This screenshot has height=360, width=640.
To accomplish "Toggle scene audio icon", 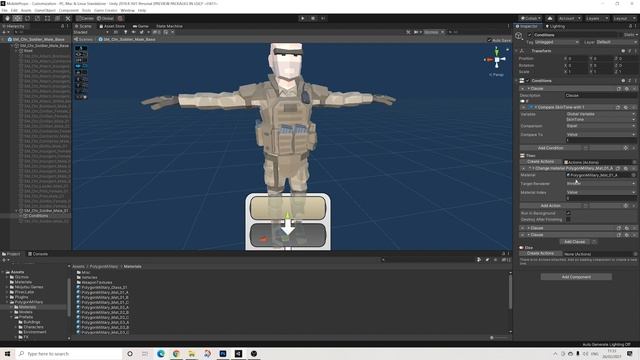I will [x=133, y=32].
